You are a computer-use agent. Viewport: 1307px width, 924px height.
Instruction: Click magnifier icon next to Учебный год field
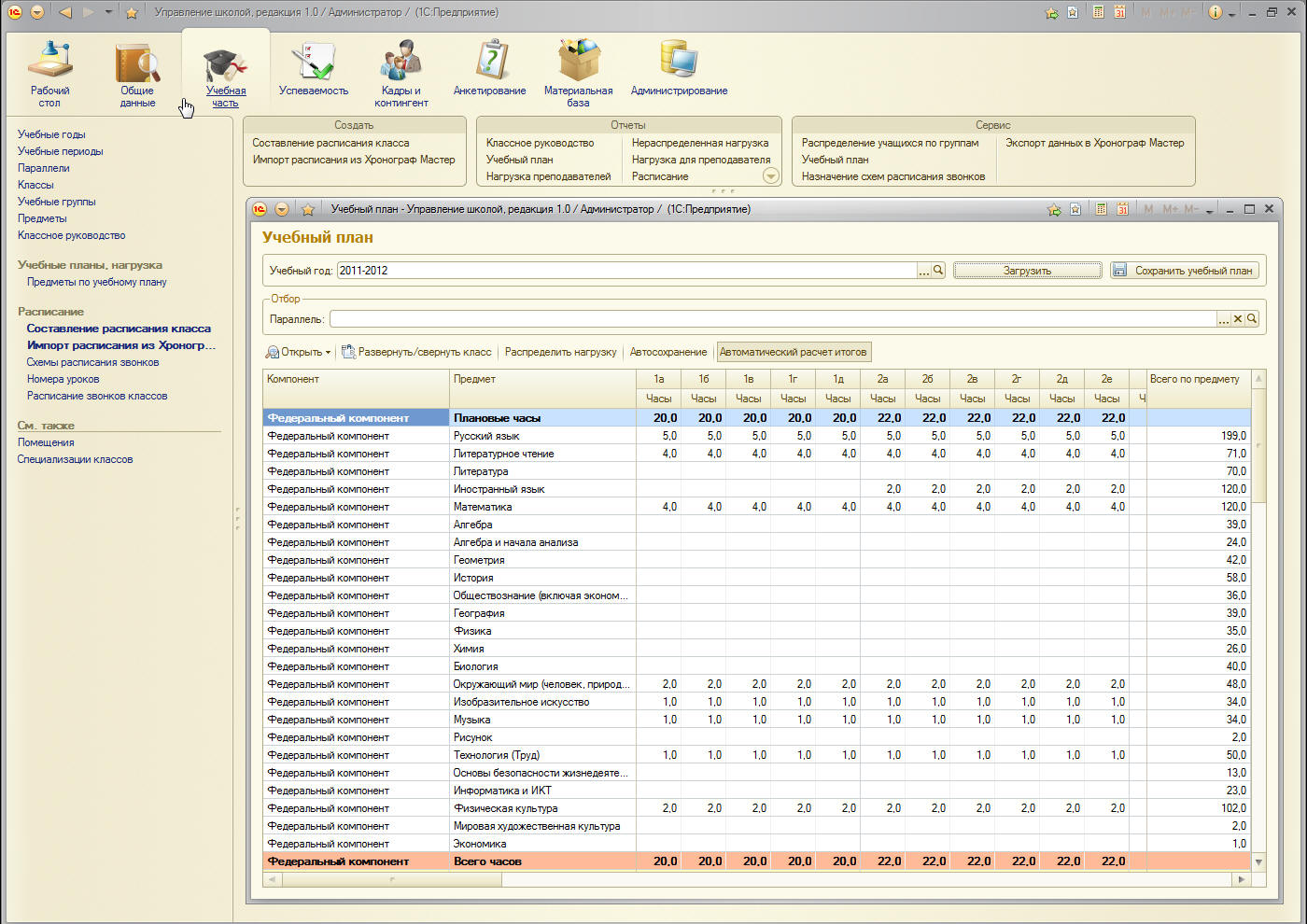tap(939, 270)
